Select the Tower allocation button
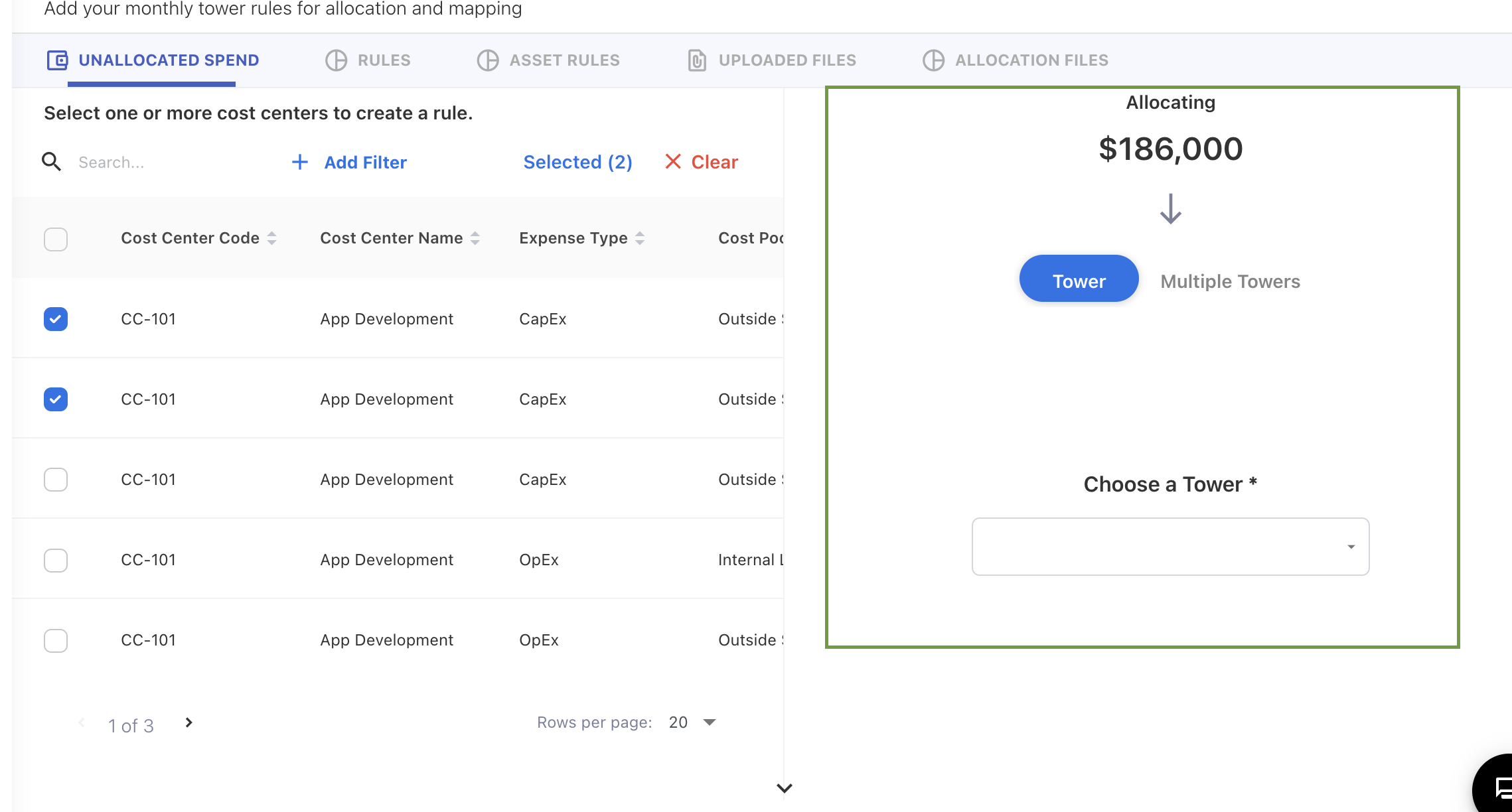1512x812 pixels. pyautogui.click(x=1079, y=281)
